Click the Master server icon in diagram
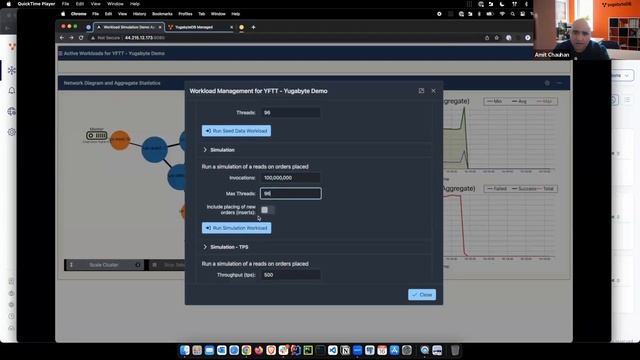Screen dimensions: 640x360 pos(97,135)
